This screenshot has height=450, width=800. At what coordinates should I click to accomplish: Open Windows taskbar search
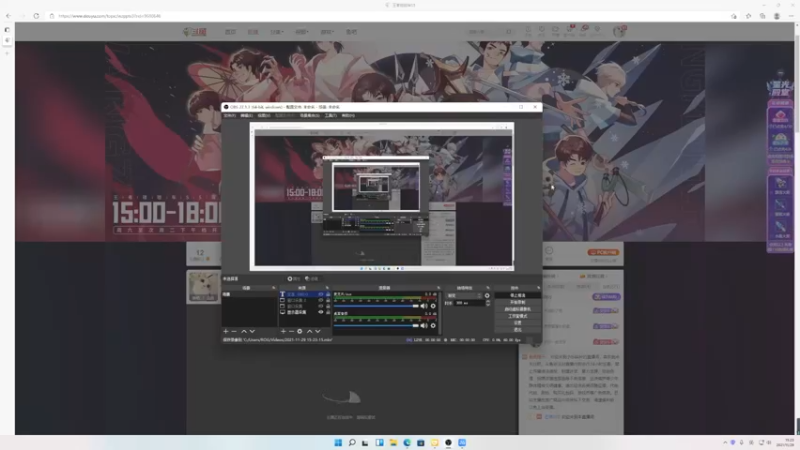(352, 442)
